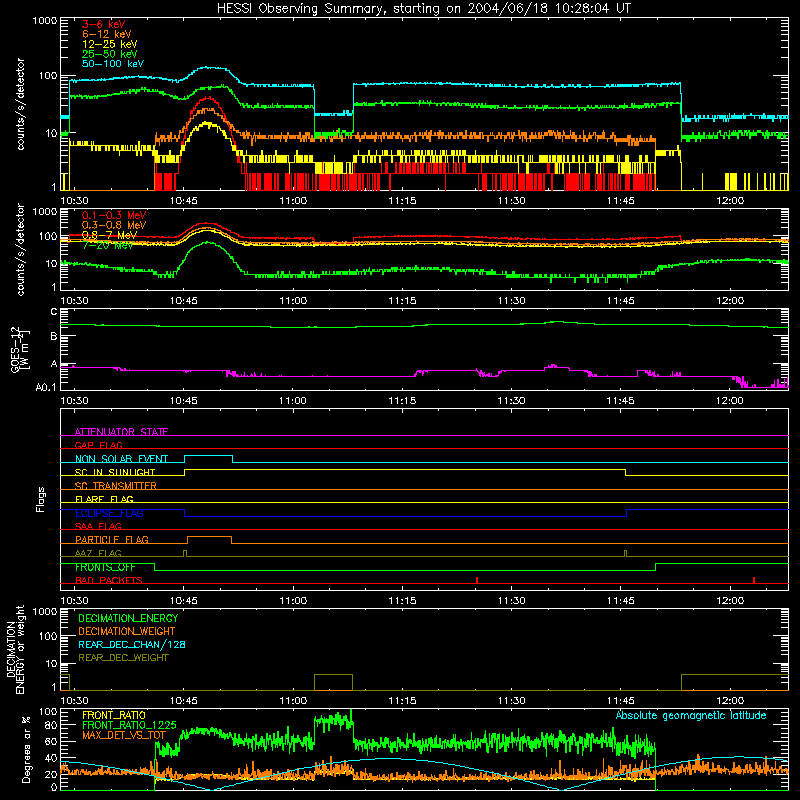Select the SAA_FLAG label
The width and height of the screenshot is (800, 800).
tap(98, 526)
